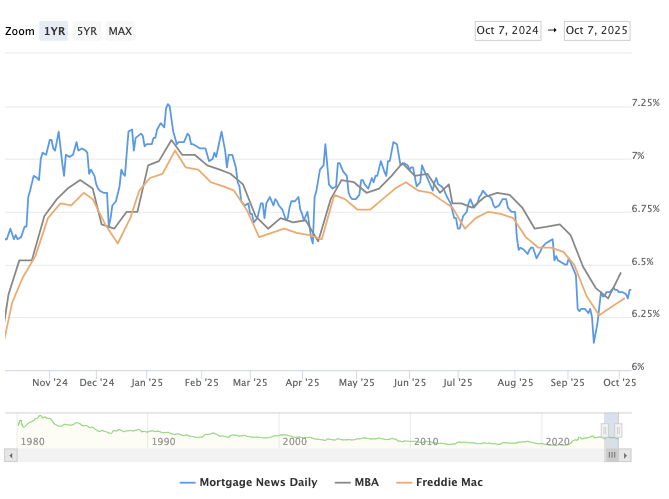This screenshot has width=669, height=499.
Task: Select the 1YR zoom range
Action: (x=54, y=31)
